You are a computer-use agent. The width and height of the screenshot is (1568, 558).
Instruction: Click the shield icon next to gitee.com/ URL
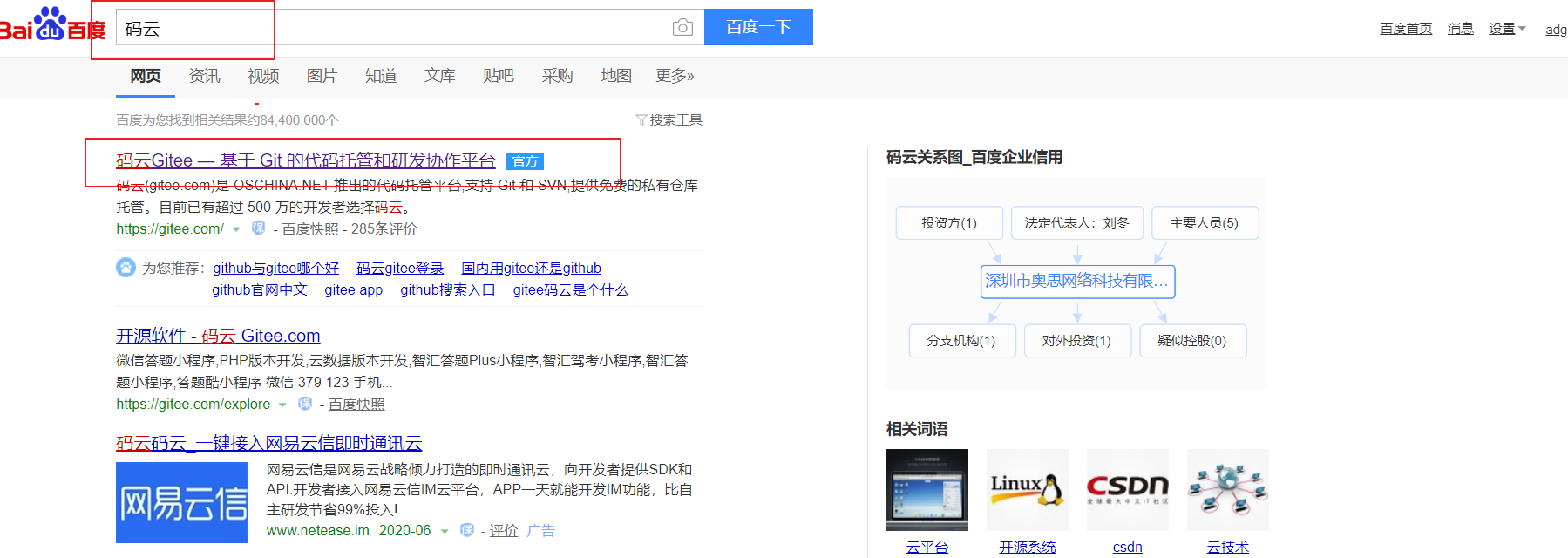pos(258,228)
